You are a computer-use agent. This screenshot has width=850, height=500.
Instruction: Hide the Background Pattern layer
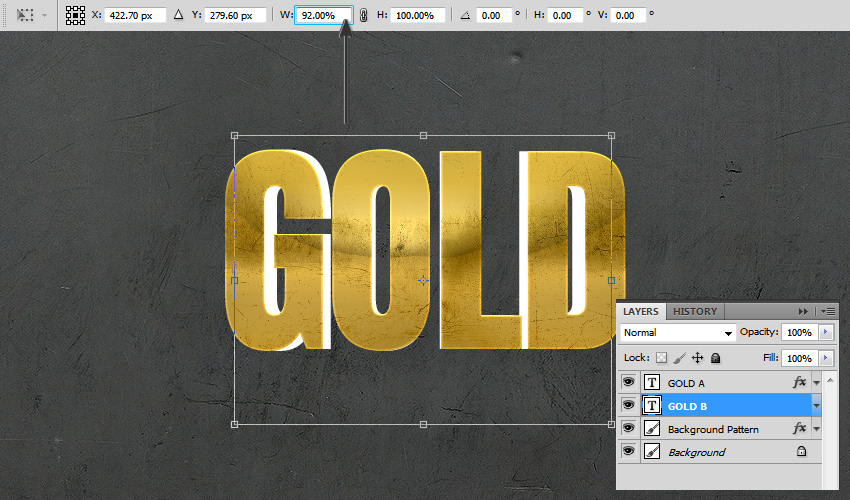pyautogui.click(x=628, y=428)
